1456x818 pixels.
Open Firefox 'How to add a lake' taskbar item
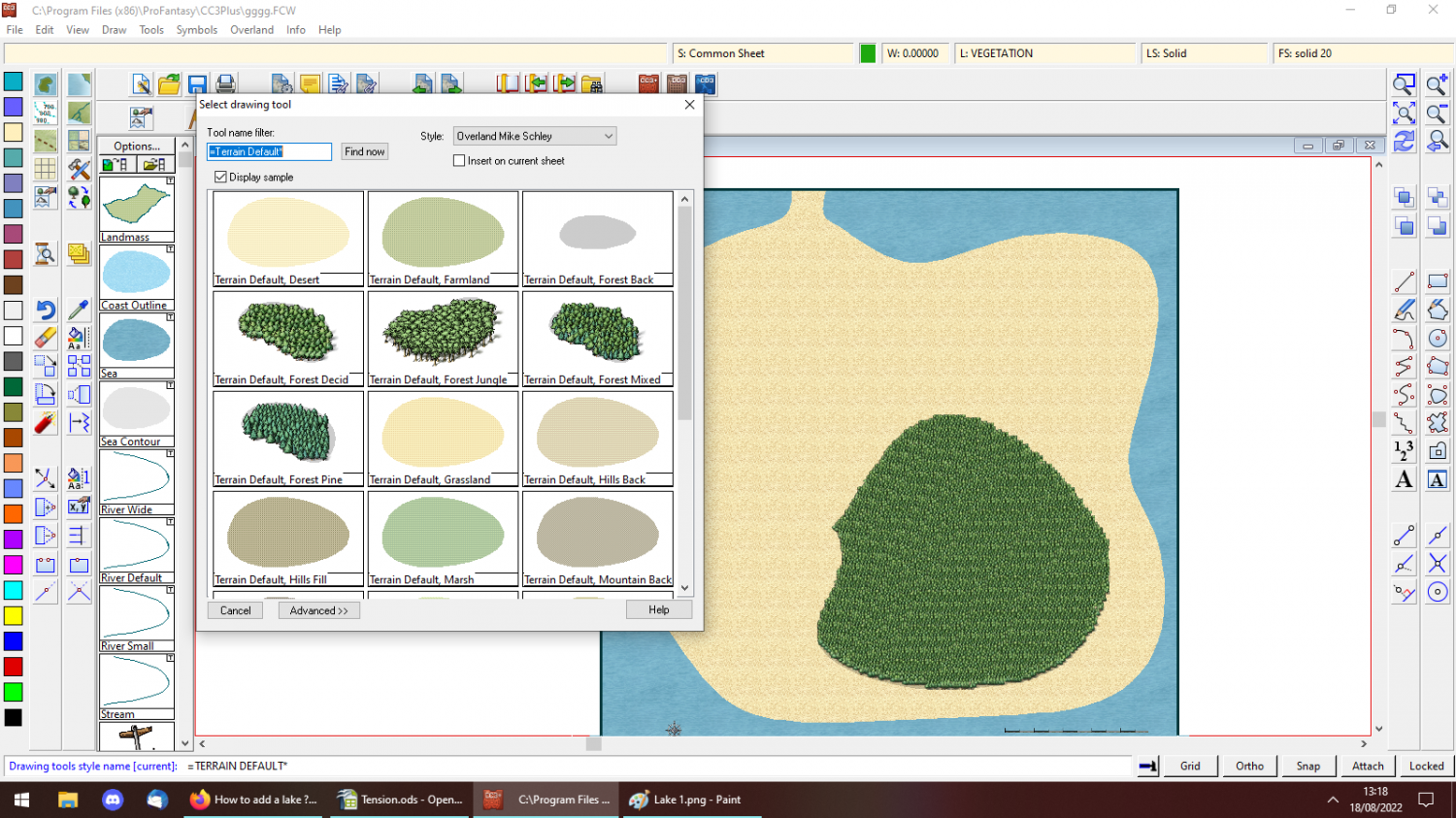coord(254,800)
